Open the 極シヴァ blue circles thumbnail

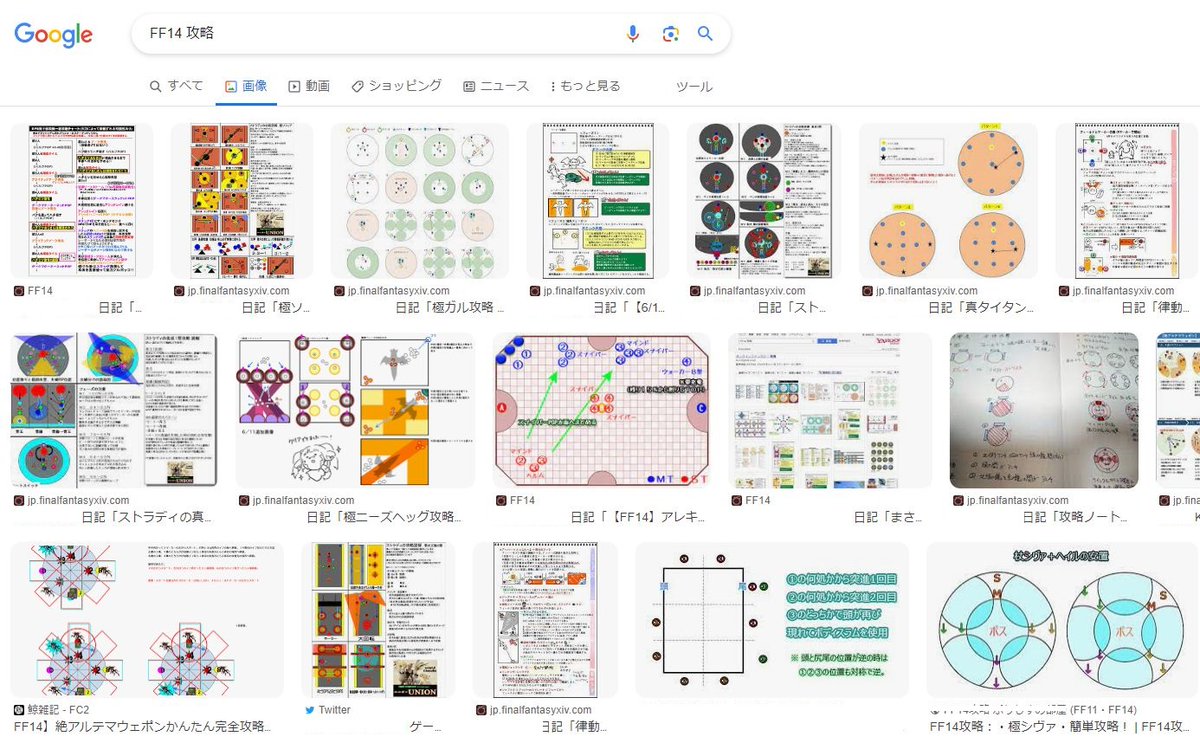[x=1063, y=619]
